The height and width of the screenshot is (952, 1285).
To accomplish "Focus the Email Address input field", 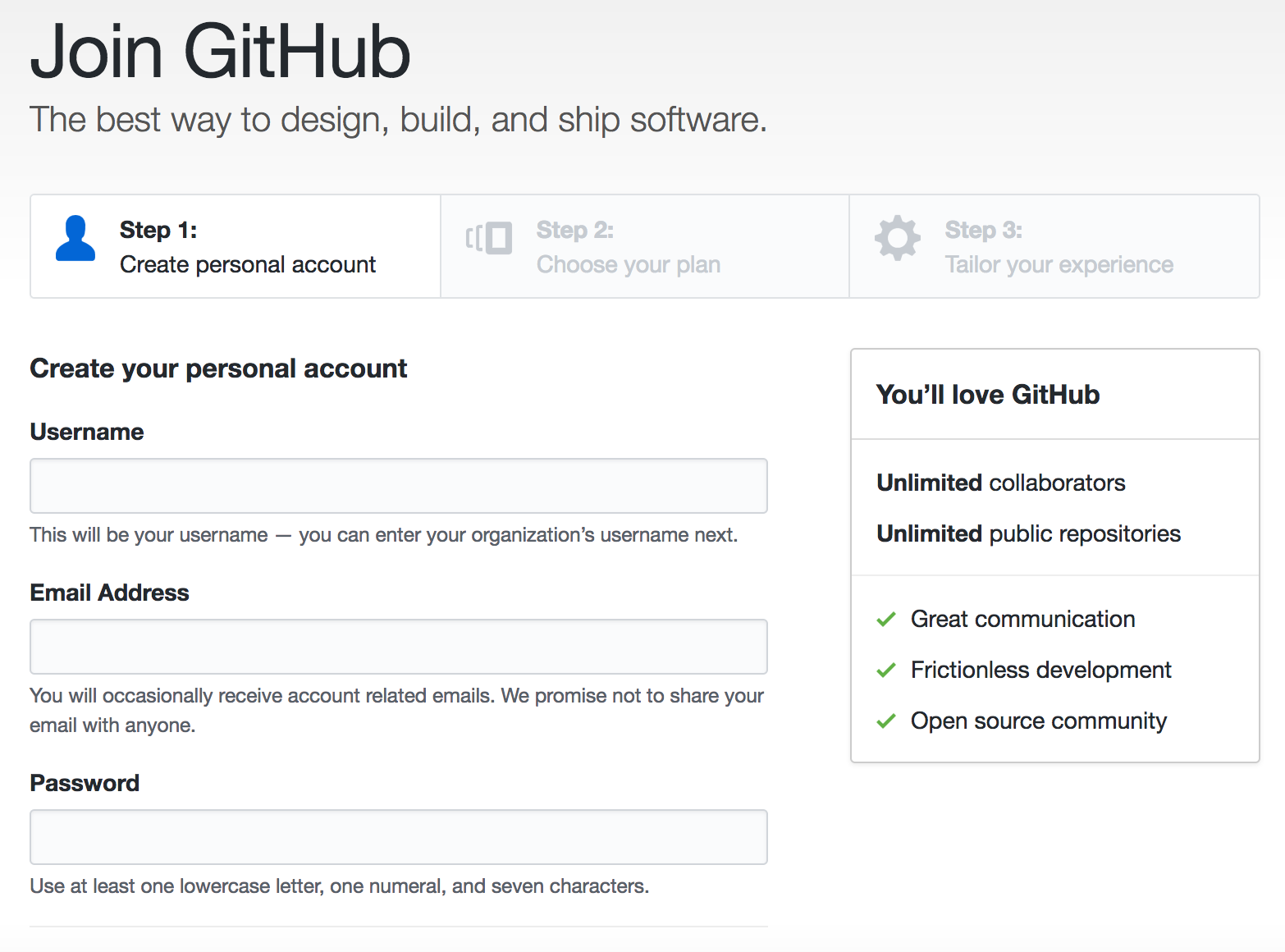I will coord(399,647).
